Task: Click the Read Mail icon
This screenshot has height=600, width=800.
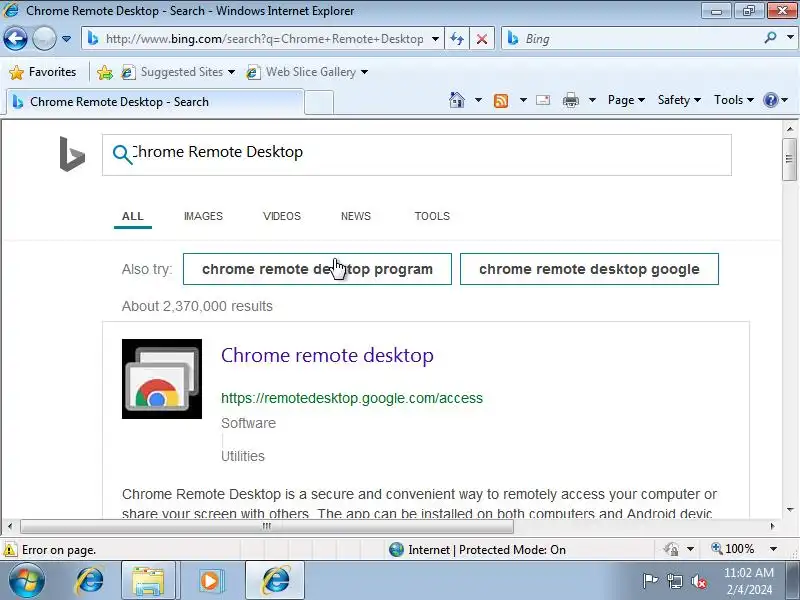Action: [543, 100]
